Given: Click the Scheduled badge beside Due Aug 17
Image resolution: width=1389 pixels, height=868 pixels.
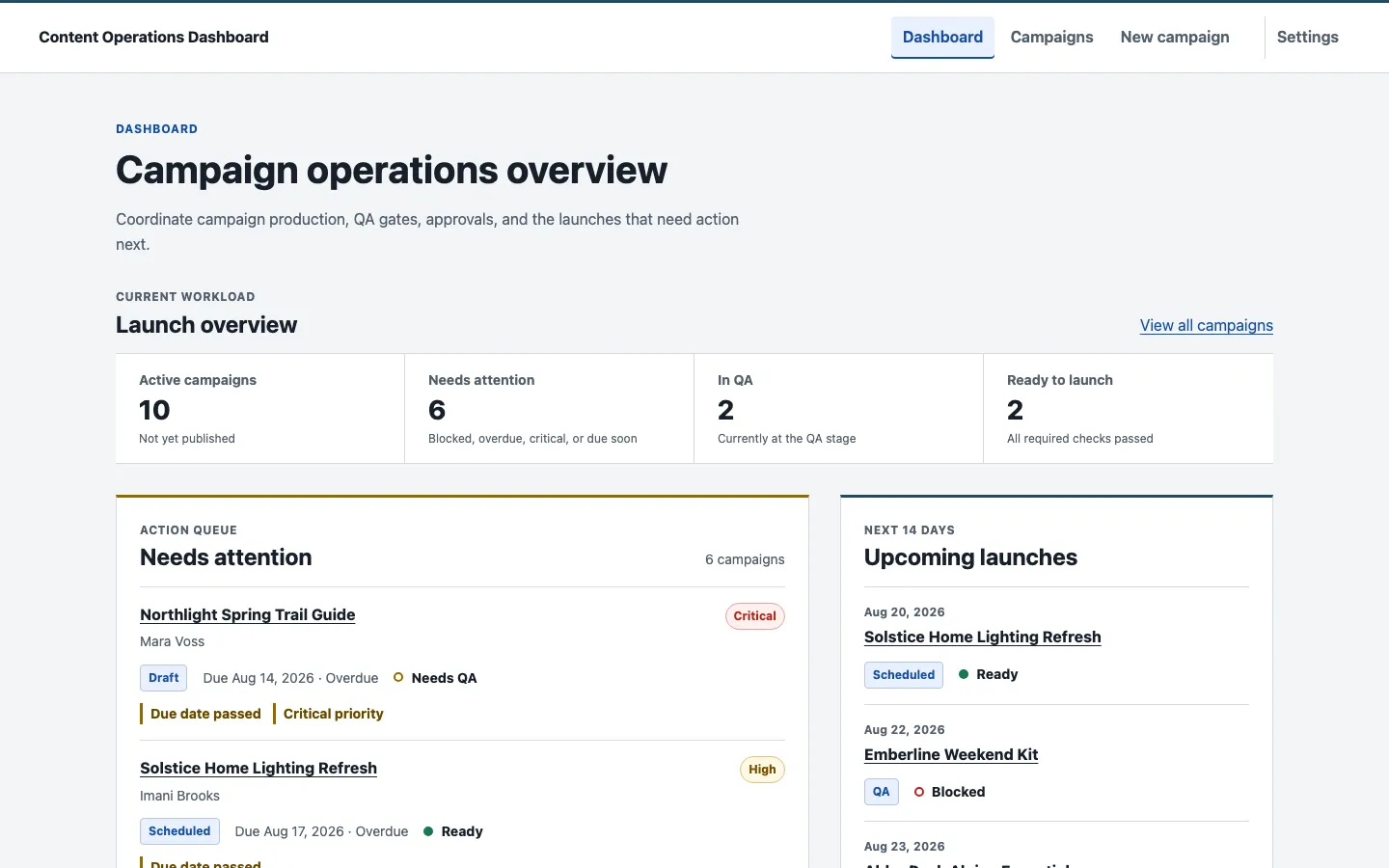Looking at the screenshot, I should point(179,831).
